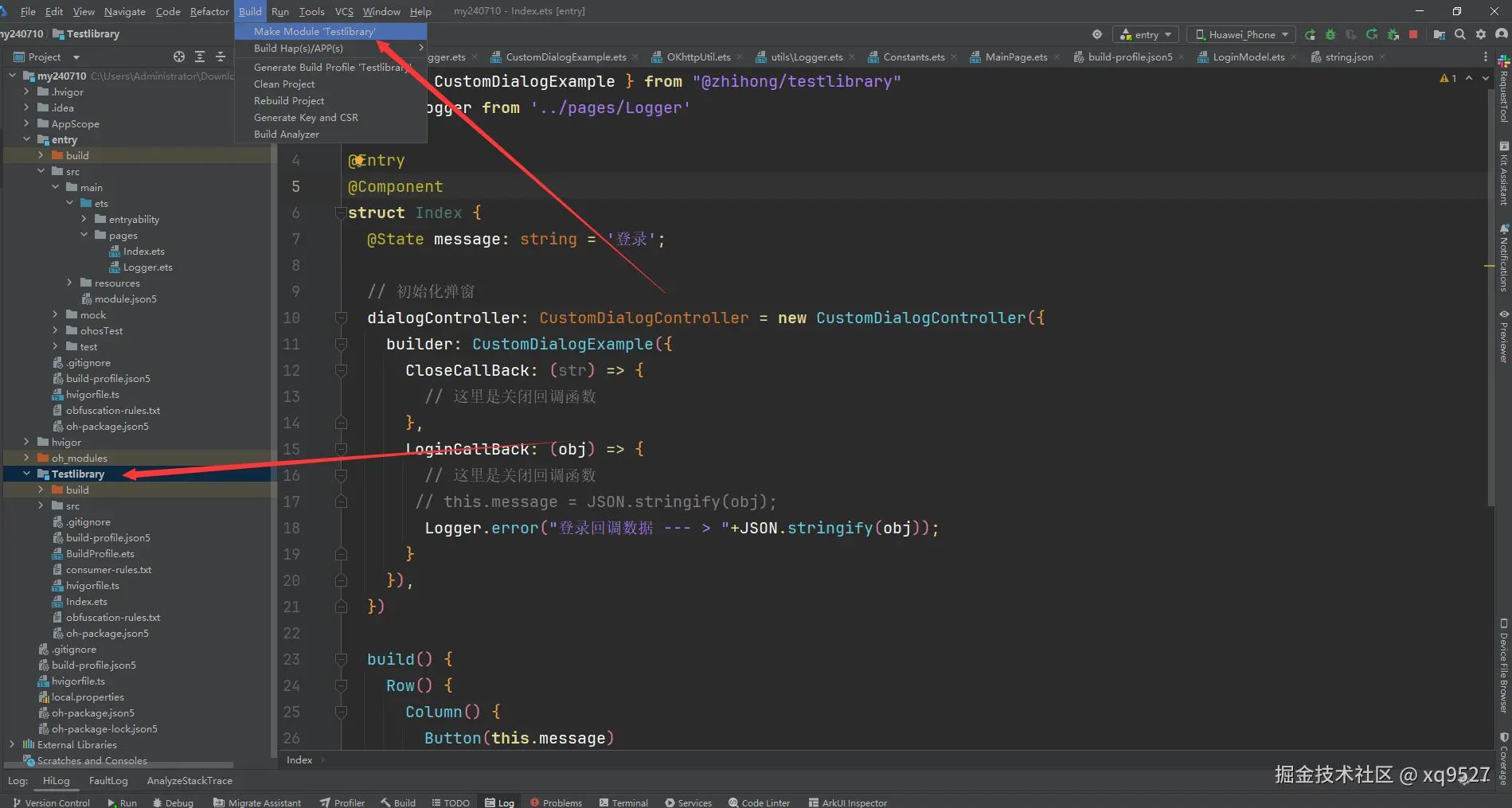Close the MainPage.ets tab

coord(1057,57)
